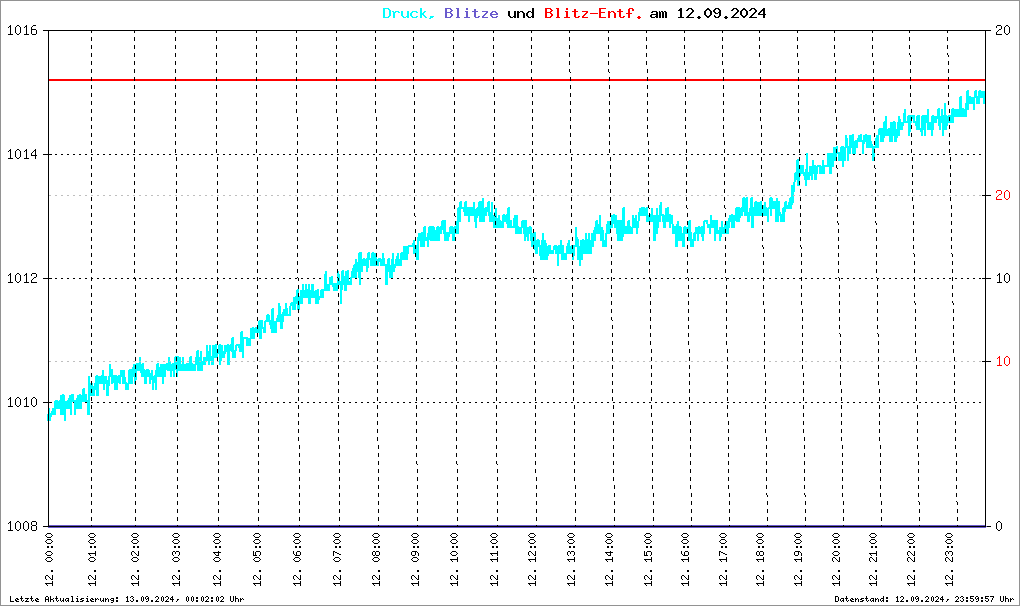
Task: Select the 1008 left axis label
Action: (22, 526)
